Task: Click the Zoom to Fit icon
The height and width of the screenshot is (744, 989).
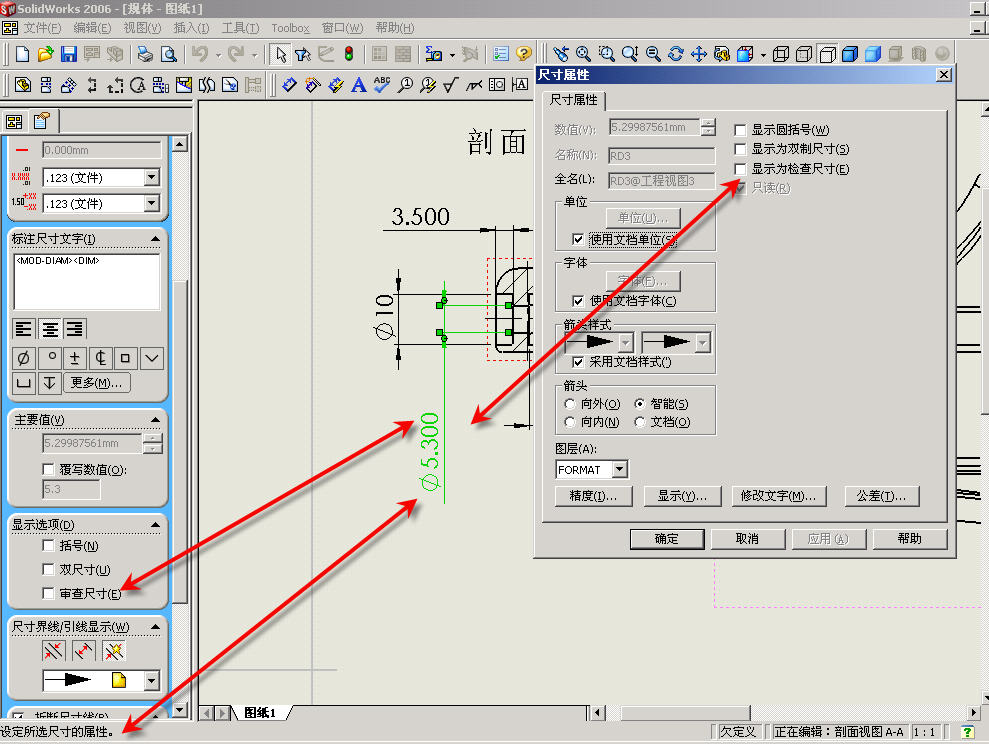Action: 583,54
